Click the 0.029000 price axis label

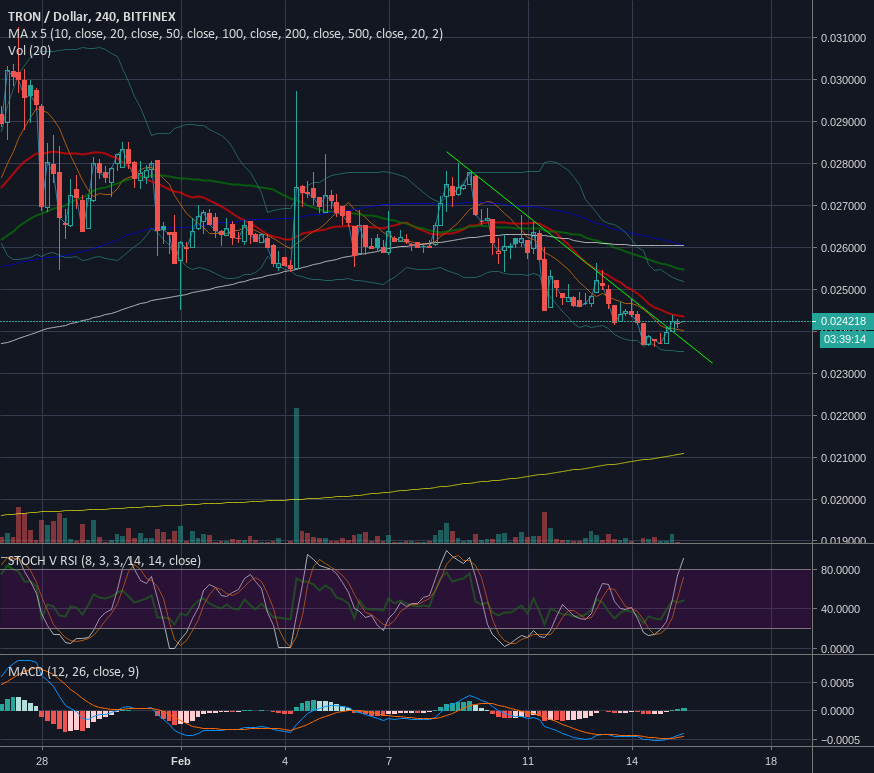[x=843, y=122]
